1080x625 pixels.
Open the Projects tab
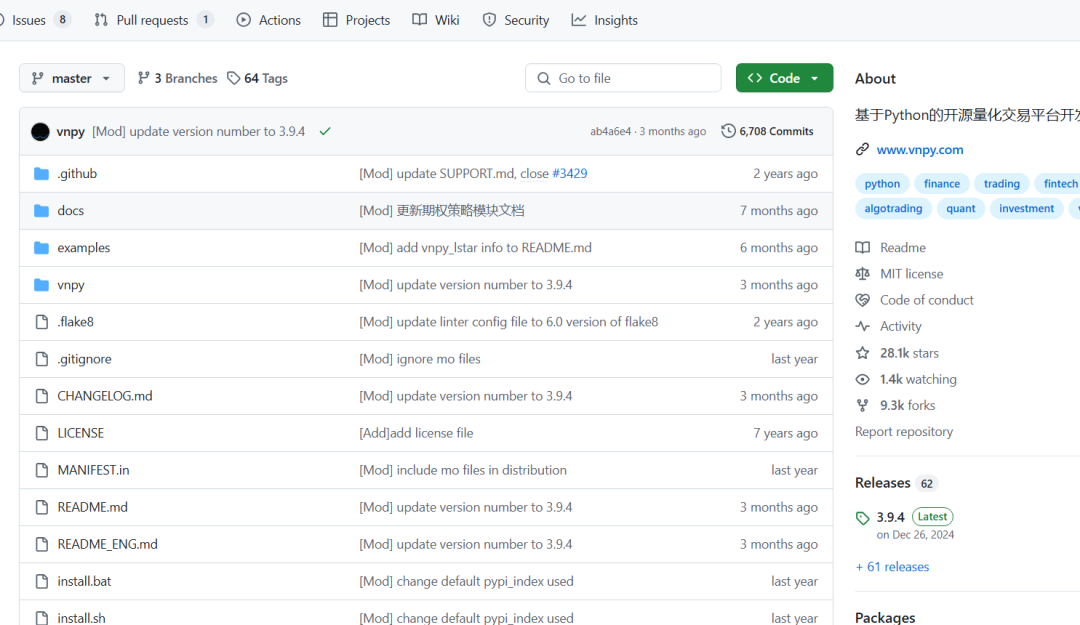356,20
